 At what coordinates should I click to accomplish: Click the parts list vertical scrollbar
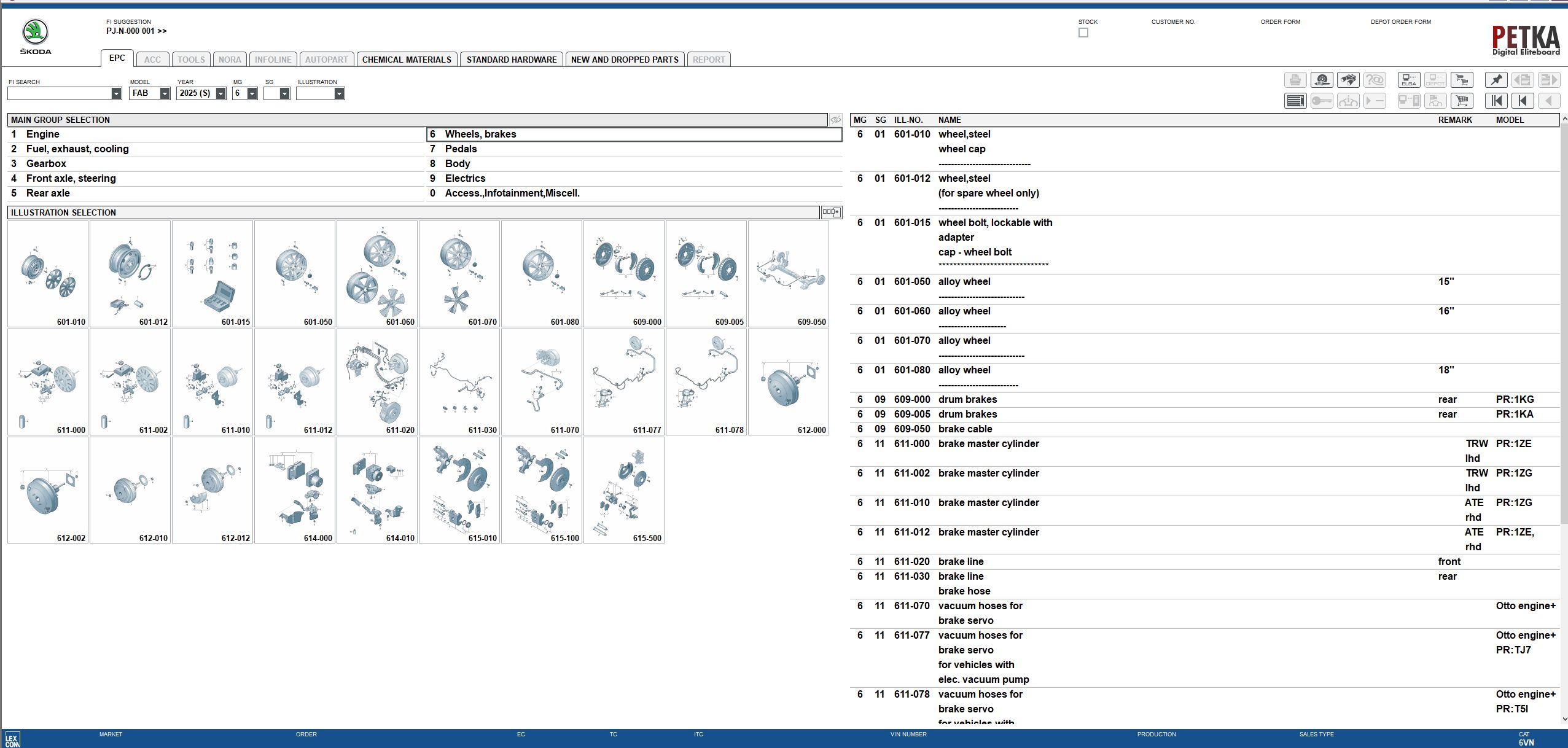(1564, 322)
